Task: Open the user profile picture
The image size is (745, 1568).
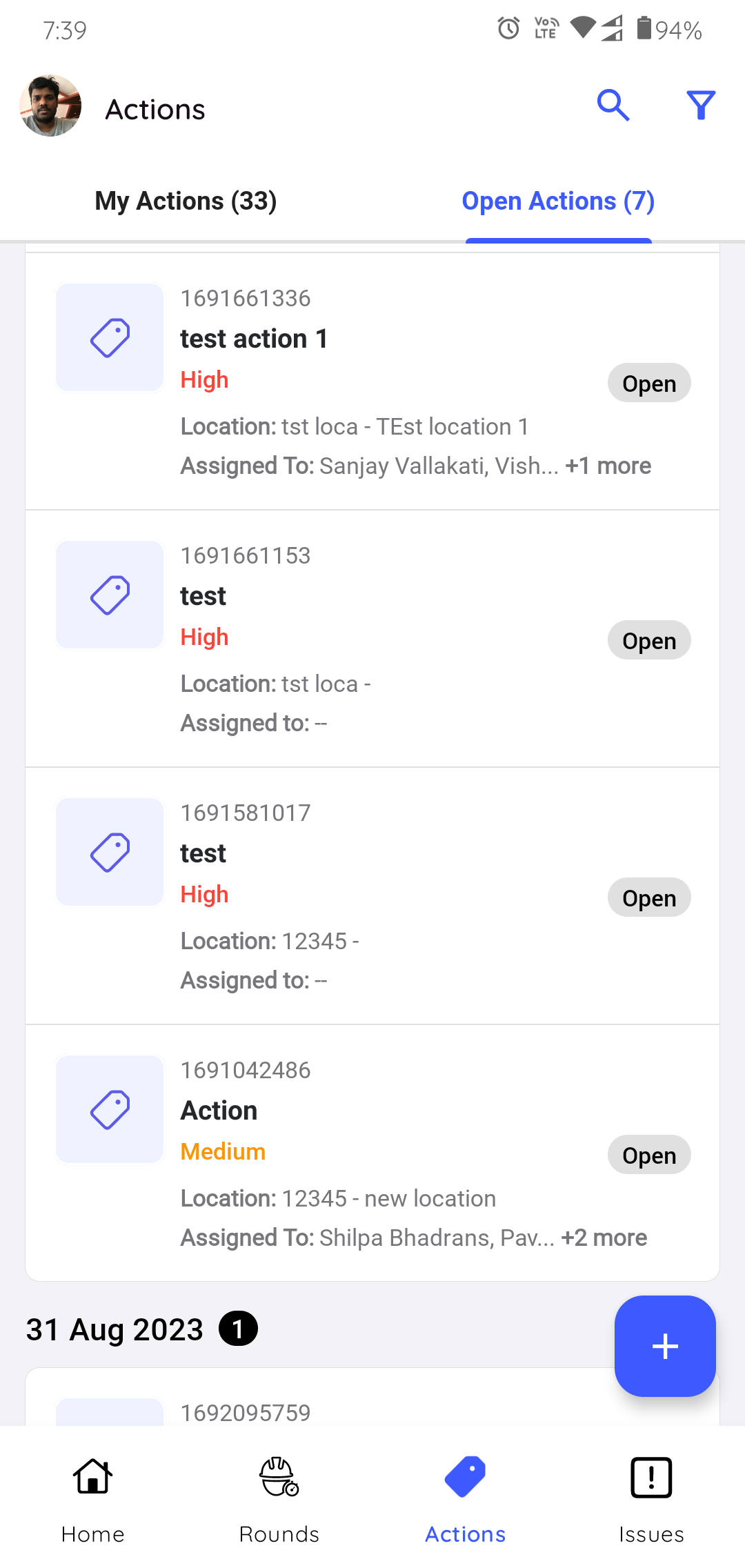Action: tap(50, 106)
